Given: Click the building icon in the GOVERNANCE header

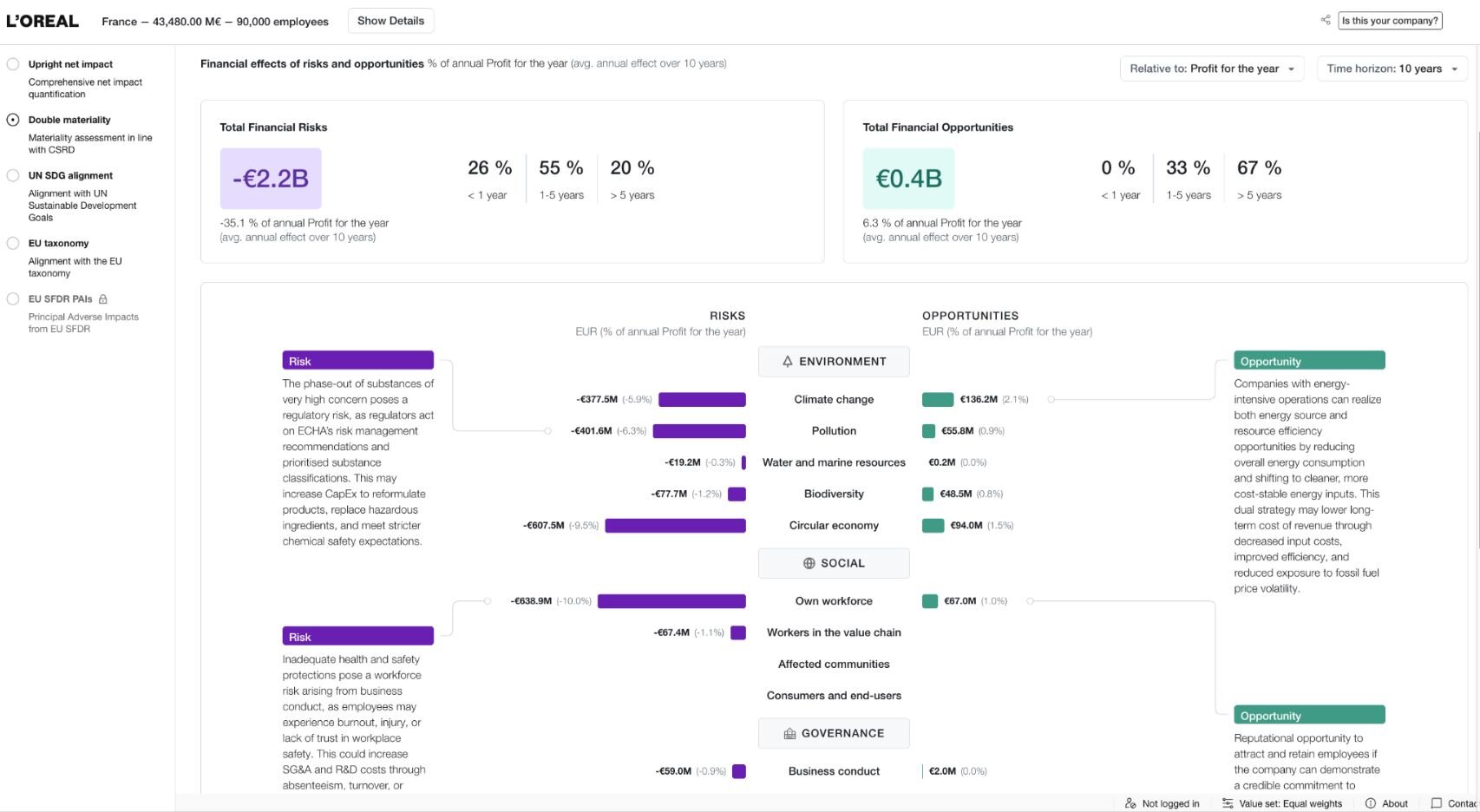Looking at the screenshot, I should click(789, 733).
